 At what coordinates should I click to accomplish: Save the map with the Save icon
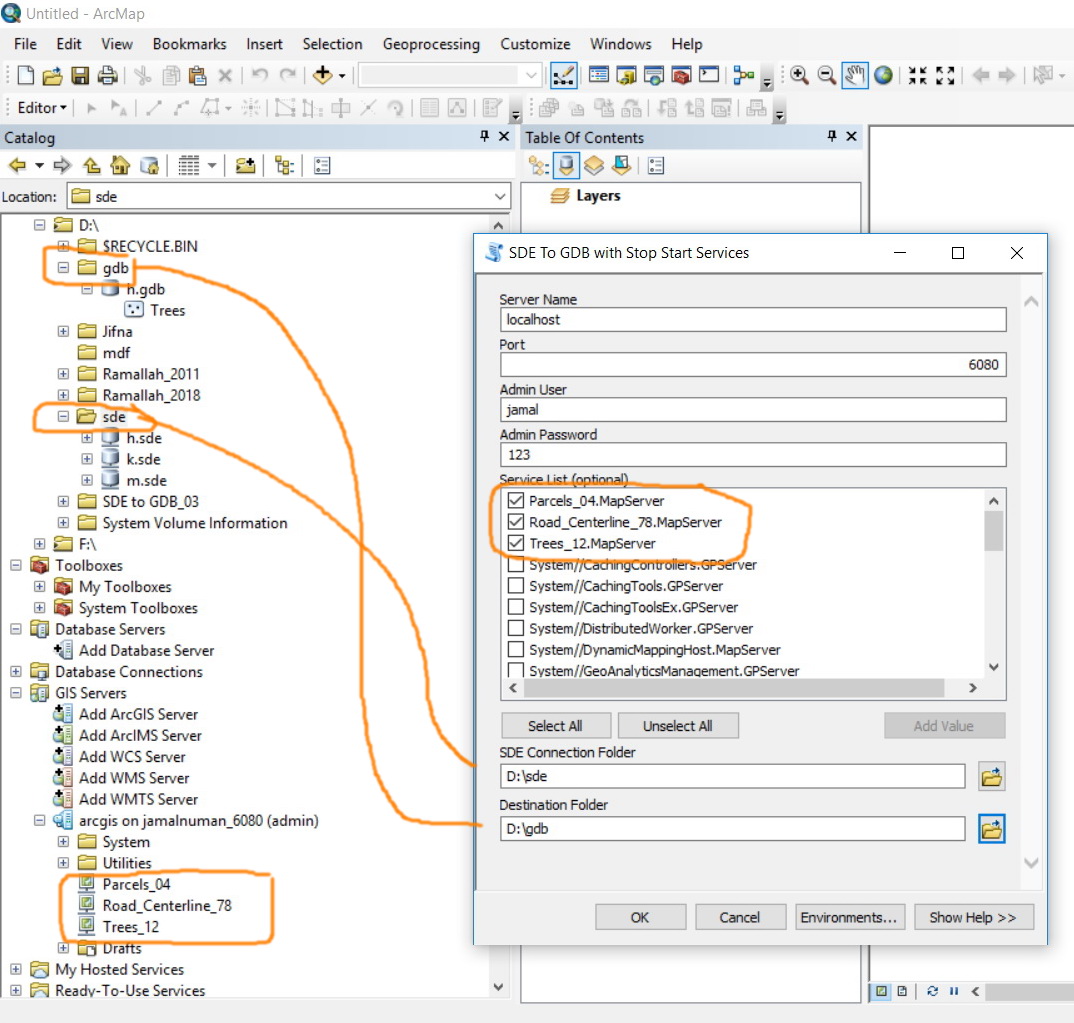coord(80,75)
